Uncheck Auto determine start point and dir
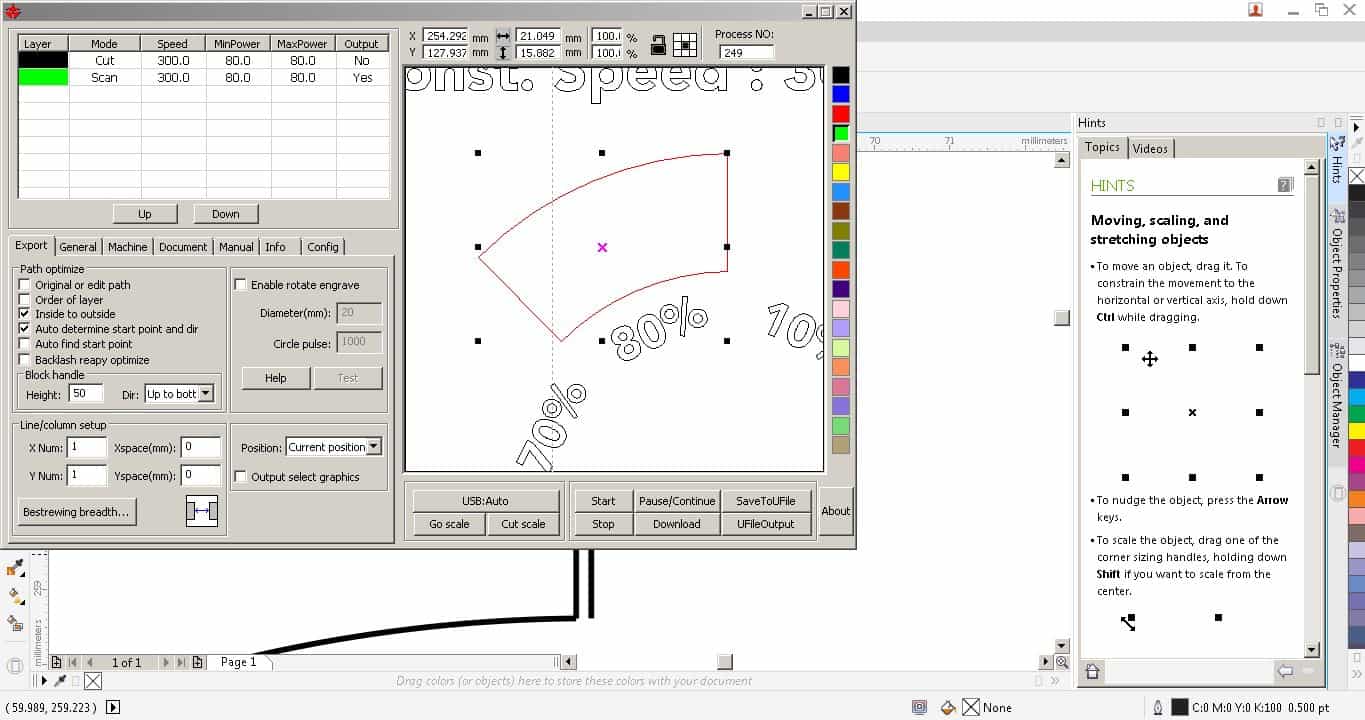The image size is (1365, 720). coord(25,329)
